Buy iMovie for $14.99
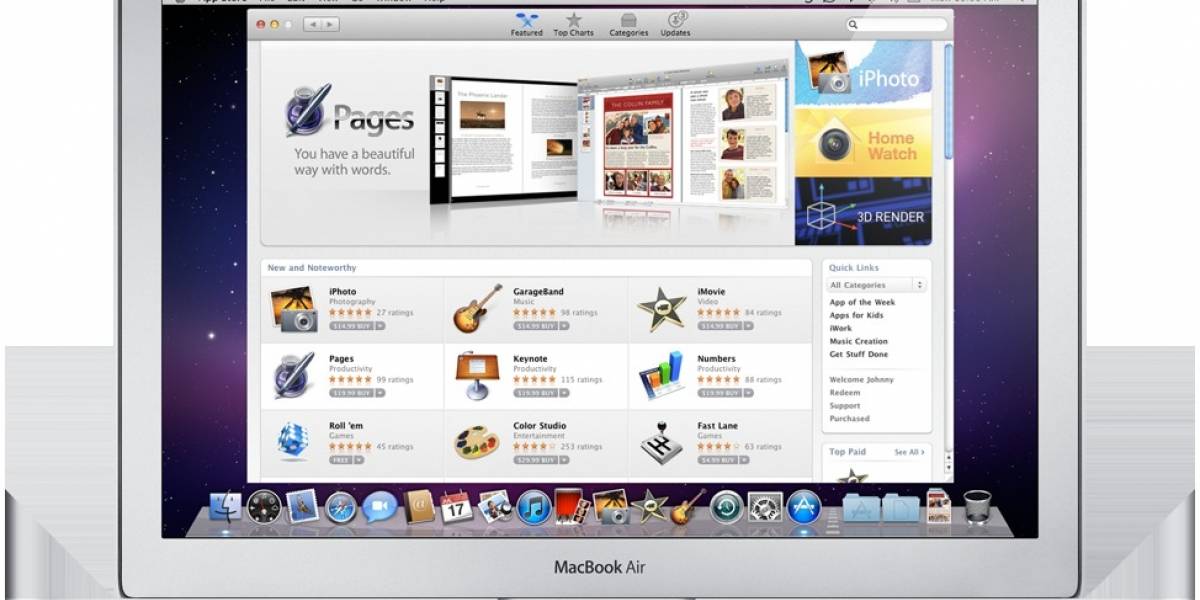The width and height of the screenshot is (1200, 600). pyautogui.click(x=718, y=326)
